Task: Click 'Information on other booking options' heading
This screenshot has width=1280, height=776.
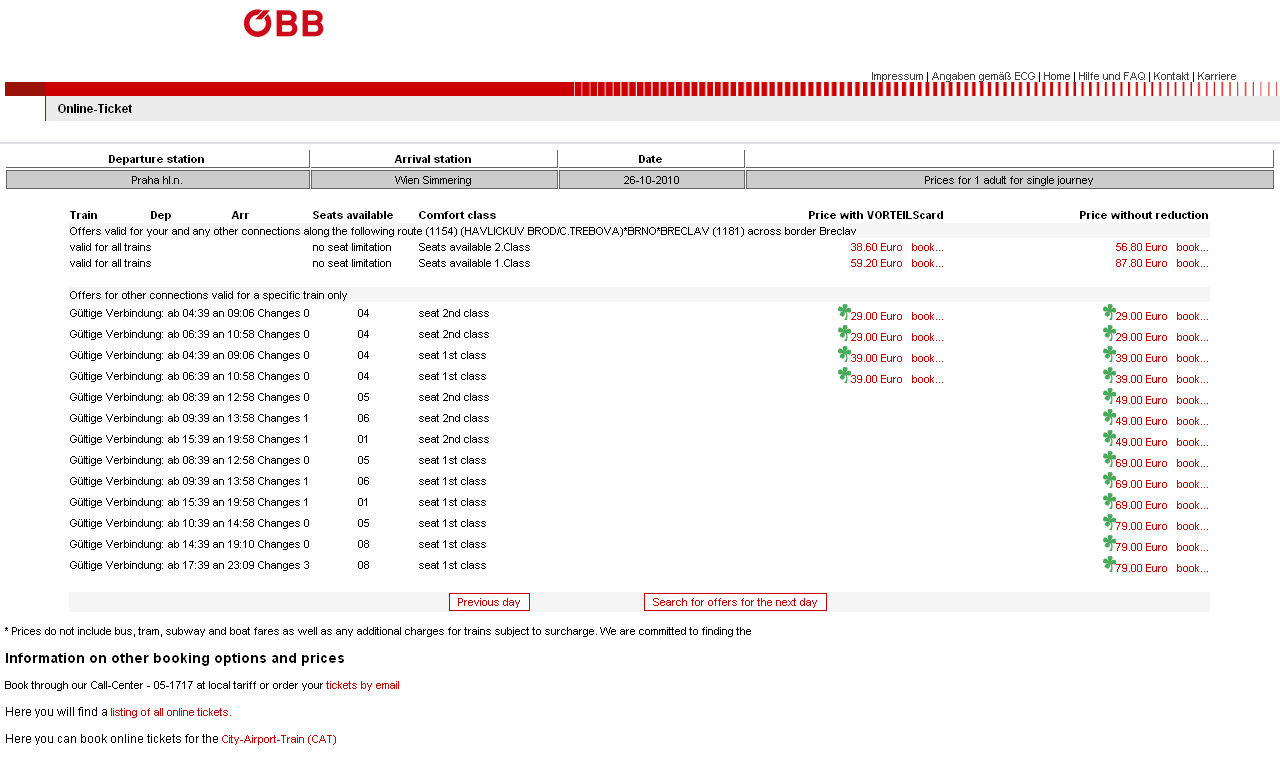Action: (175, 658)
